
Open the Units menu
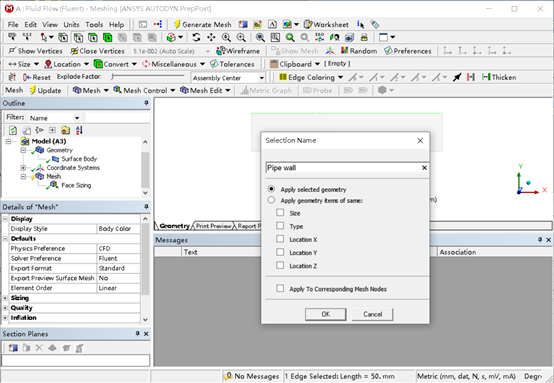tap(71, 24)
